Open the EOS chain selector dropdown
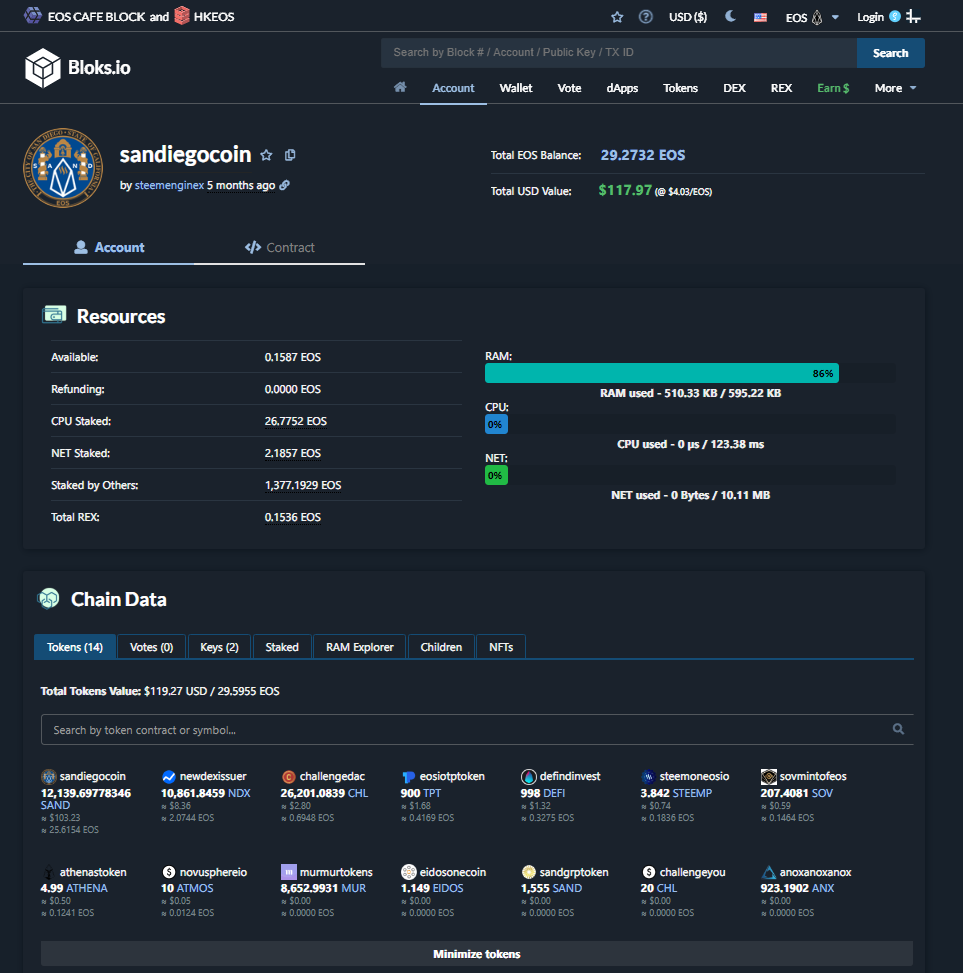 tap(812, 17)
